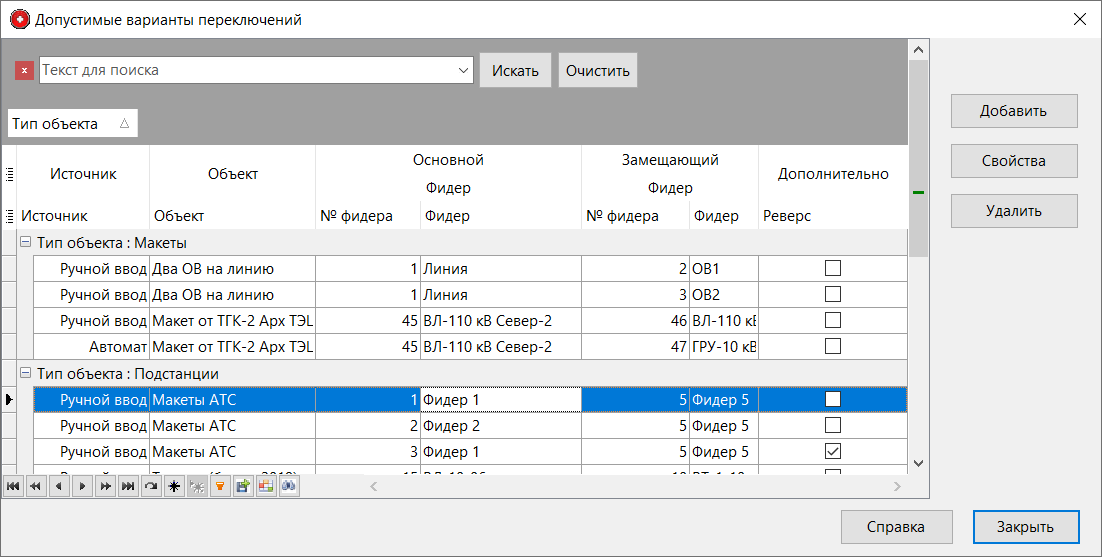Click the save bookmark icon with plus
The width and height of the screenshot is (1102, 557).
pos(242,486)
